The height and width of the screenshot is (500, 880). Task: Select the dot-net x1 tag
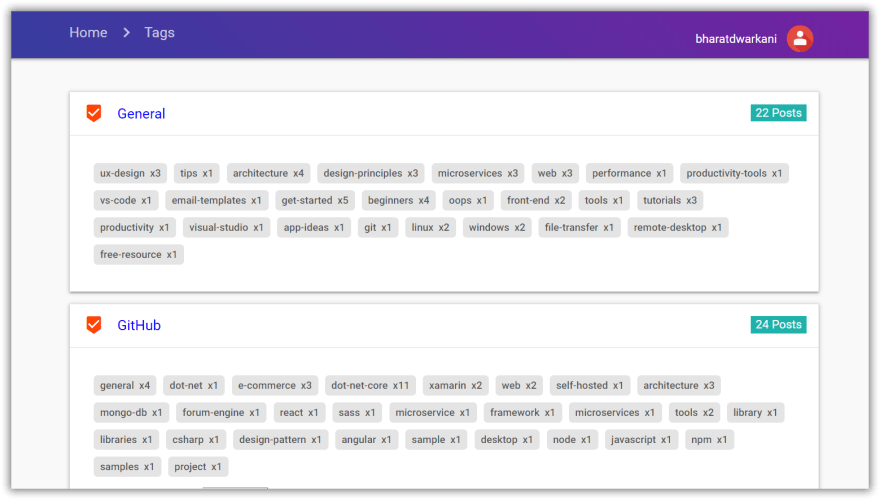(x=194, y=386)
